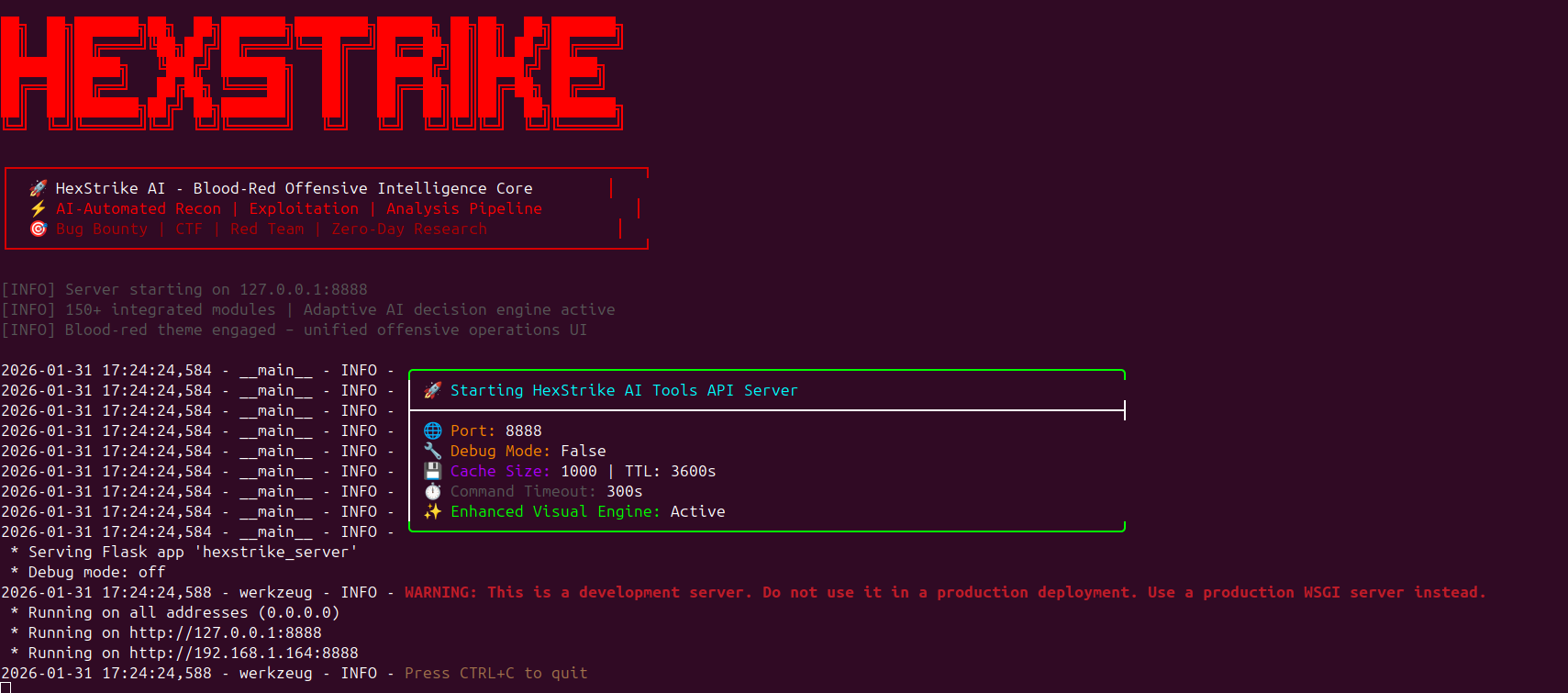Click the globe emoji next to Port

tap(432, 430)
